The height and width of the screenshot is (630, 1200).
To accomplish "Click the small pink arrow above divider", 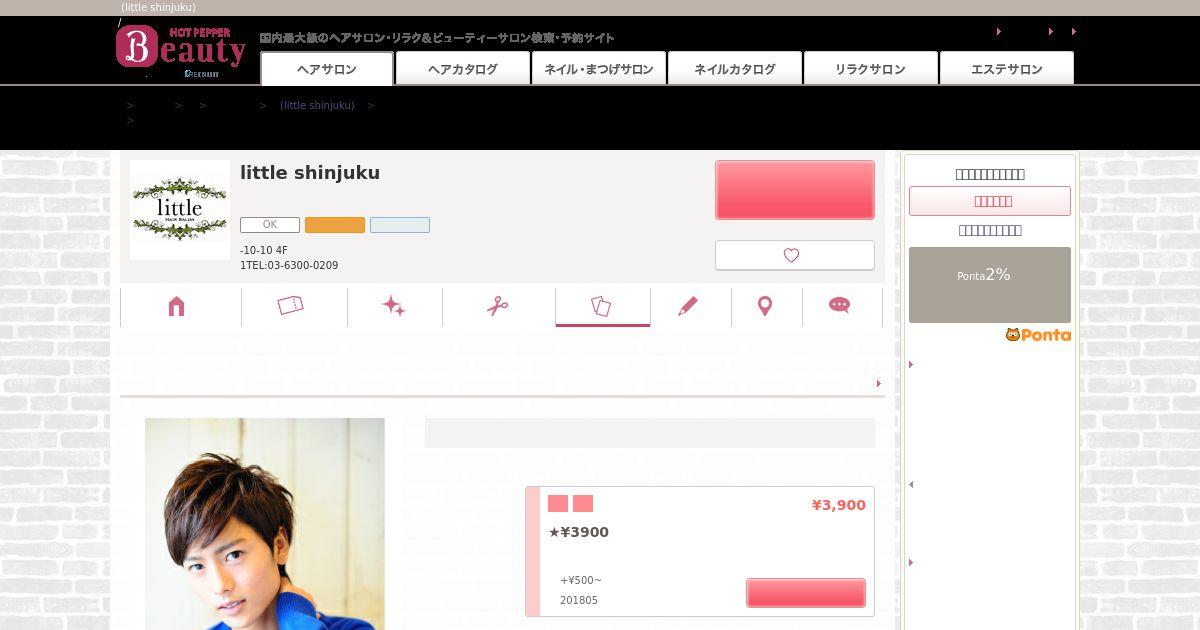I will 879,383.
